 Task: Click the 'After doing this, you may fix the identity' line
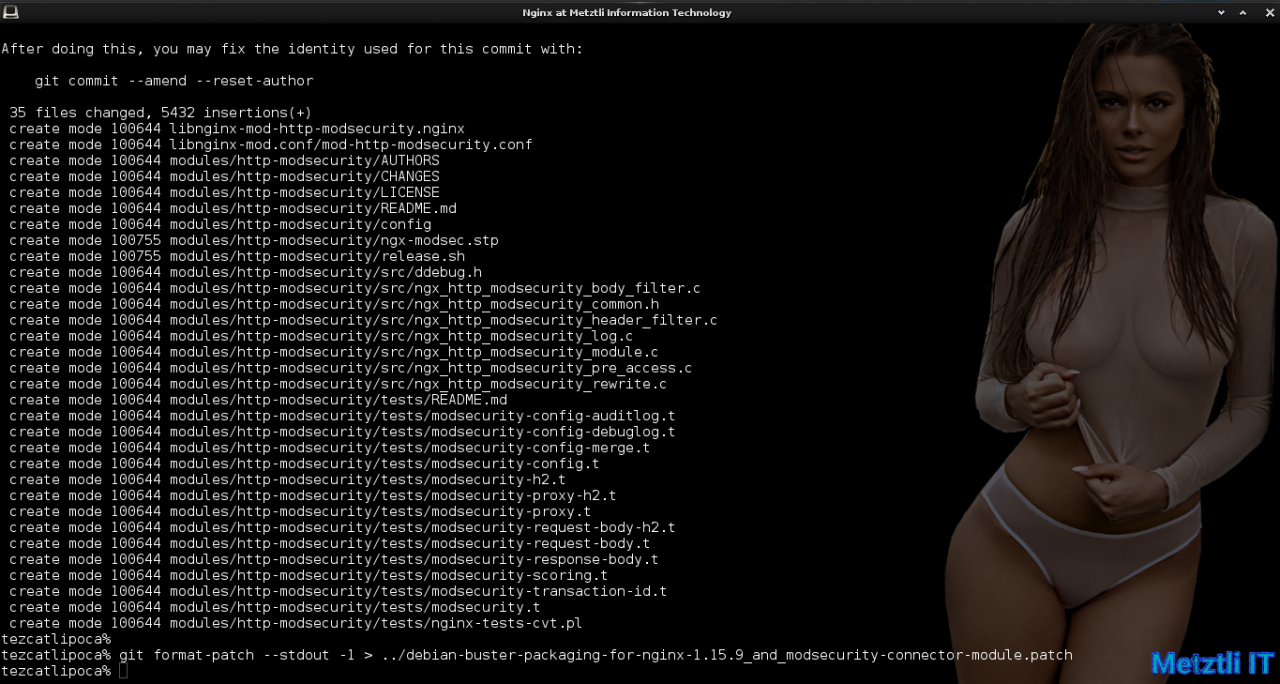292,49
